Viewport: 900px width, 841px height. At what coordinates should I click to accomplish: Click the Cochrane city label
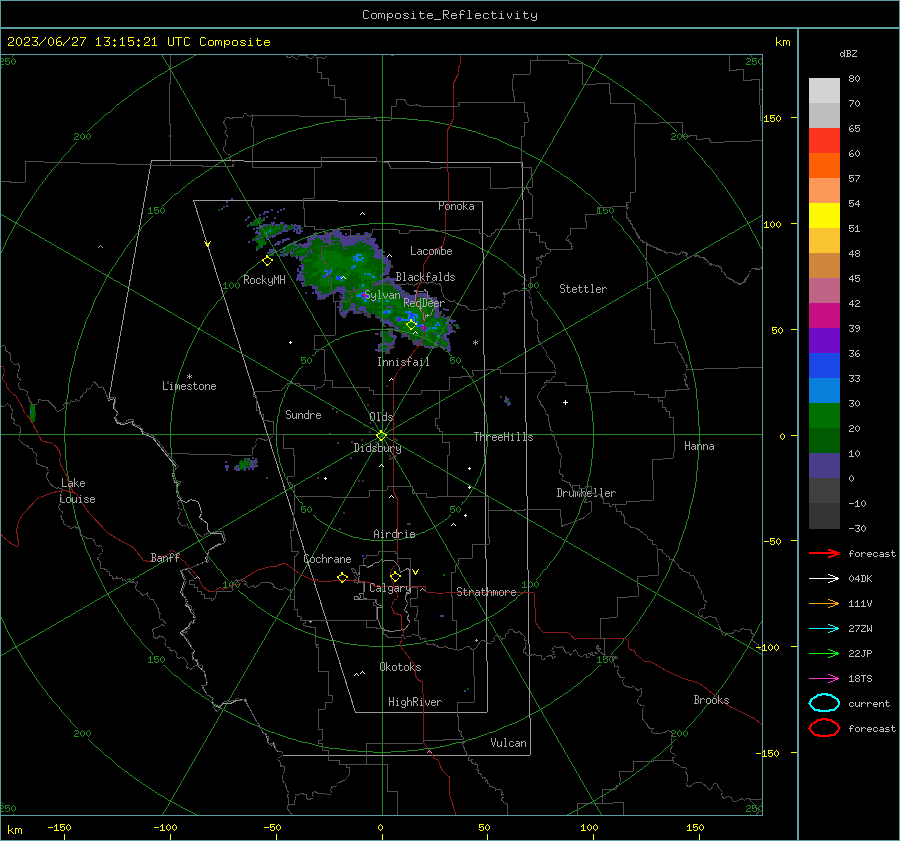[327, 559]
